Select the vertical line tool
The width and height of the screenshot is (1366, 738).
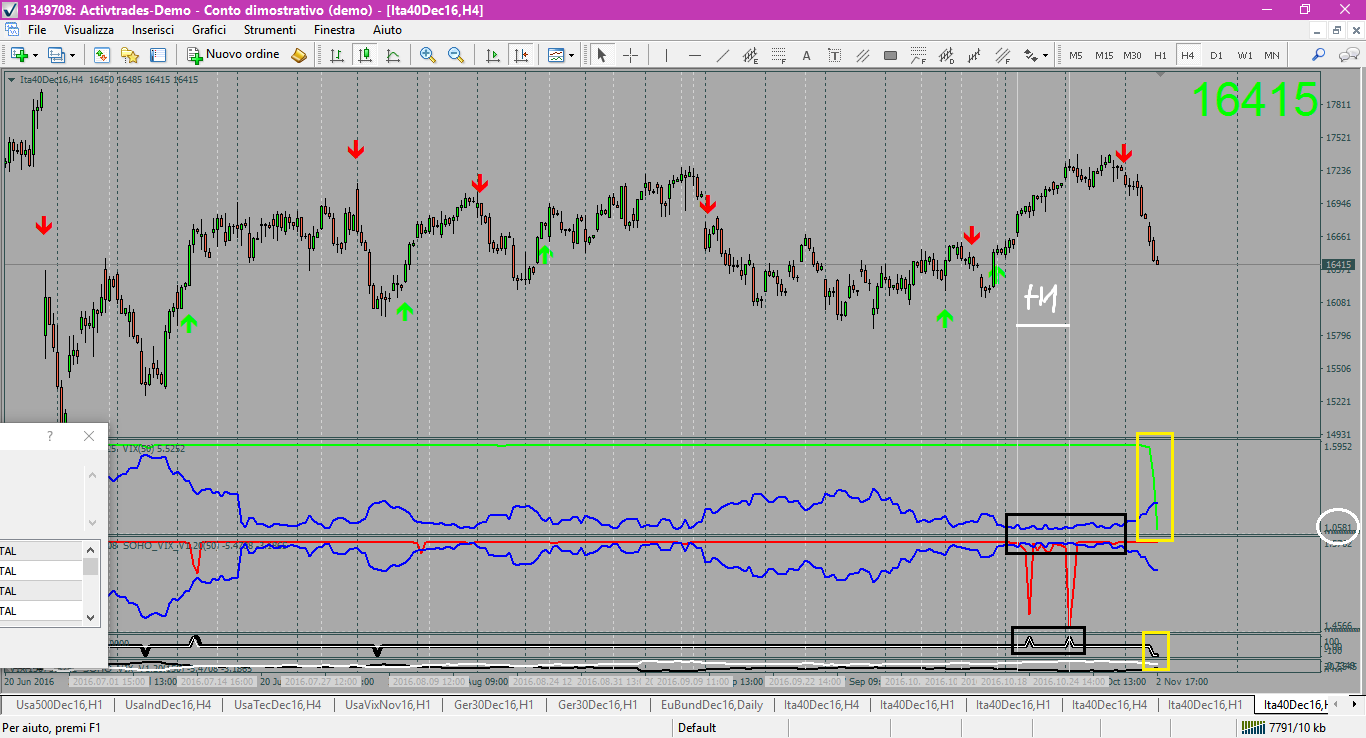[666, 55]
